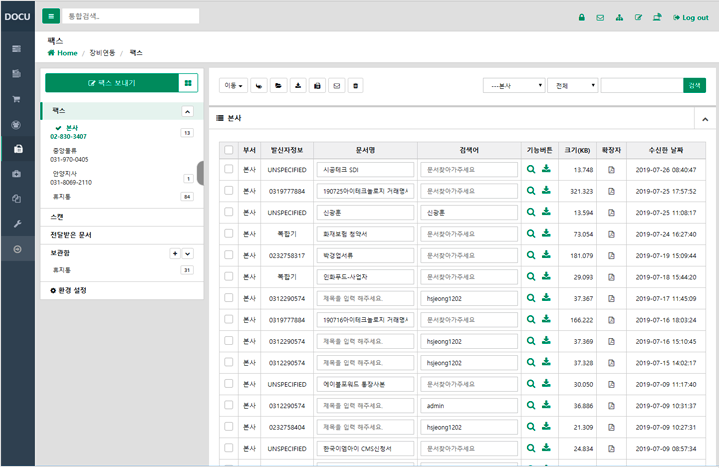
Task: Preview the 화재보험 청약서 document with magnifier
Action: [531, 233]
